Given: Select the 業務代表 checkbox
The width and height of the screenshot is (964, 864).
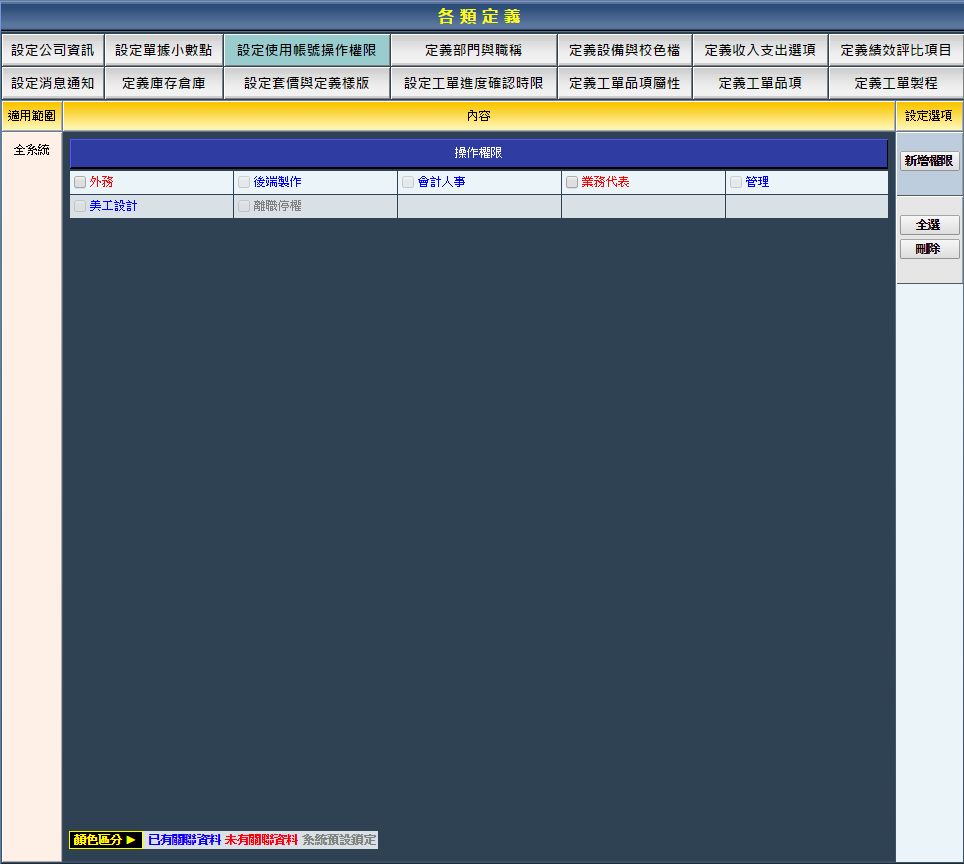Looking at the screenshot, I should coord(572,182).
